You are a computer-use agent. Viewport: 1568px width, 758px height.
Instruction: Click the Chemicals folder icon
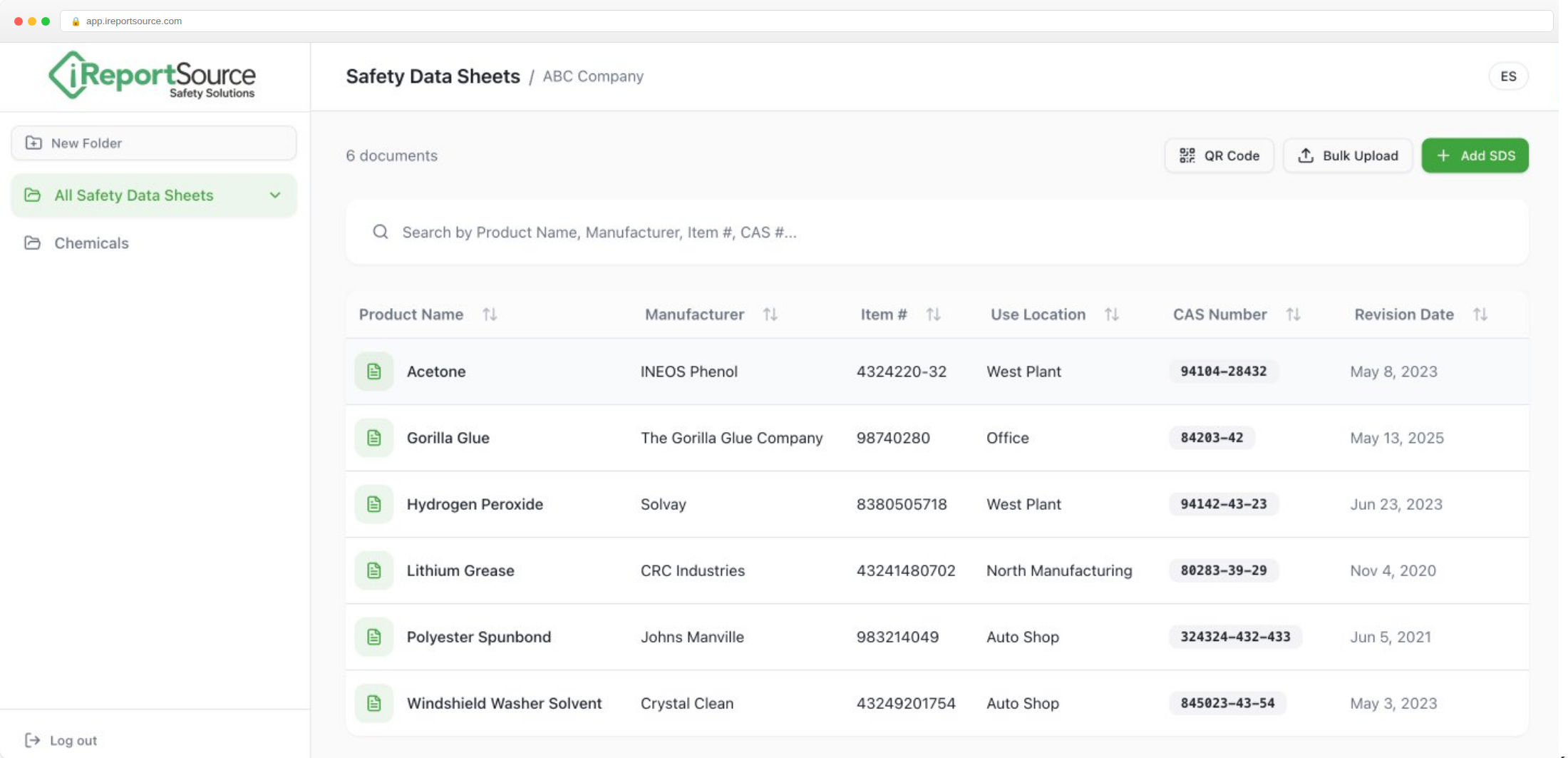coord(33,242)
